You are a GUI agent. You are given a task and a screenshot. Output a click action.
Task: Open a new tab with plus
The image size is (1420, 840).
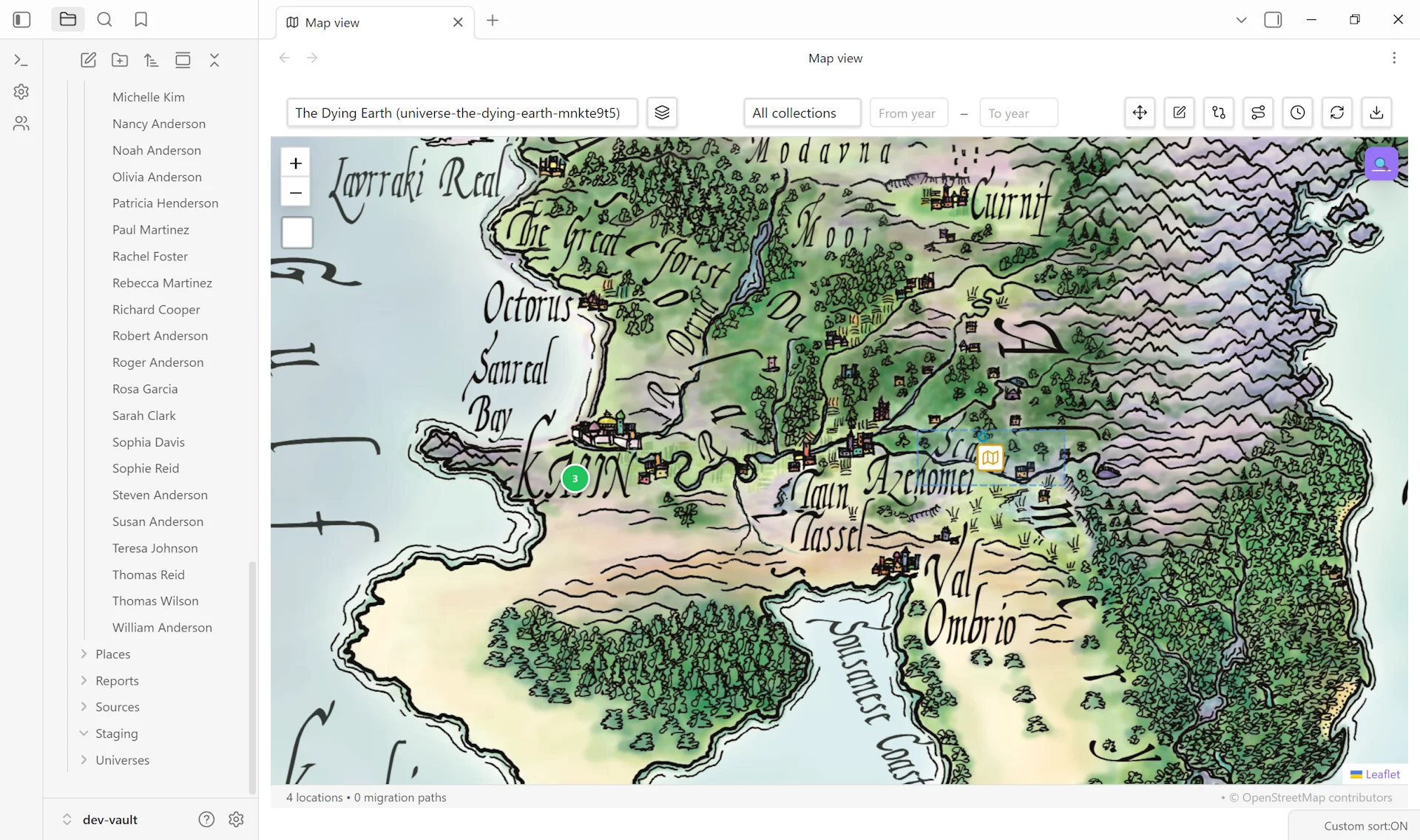[x=493, y=21]
